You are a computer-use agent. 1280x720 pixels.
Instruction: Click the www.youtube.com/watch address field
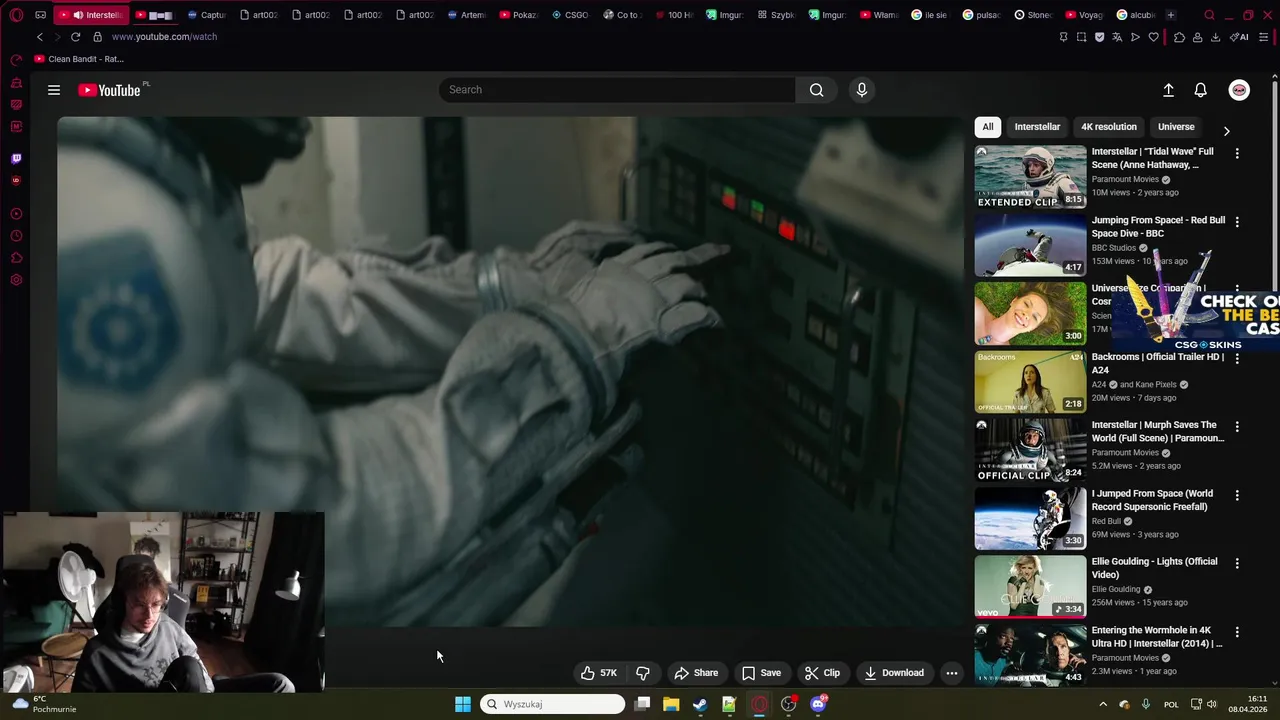pyautogui.click(x=164, y=37)
